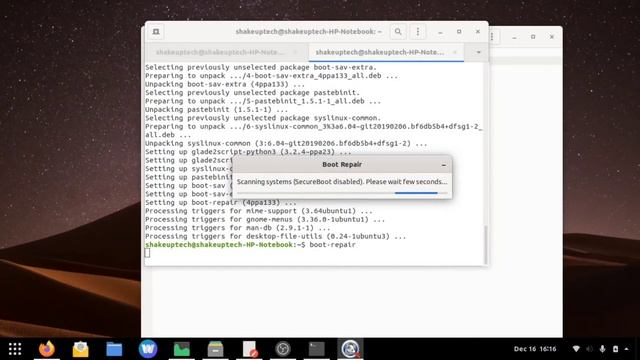Click the Boot Repair scanning progress bar

coord(342,193)
